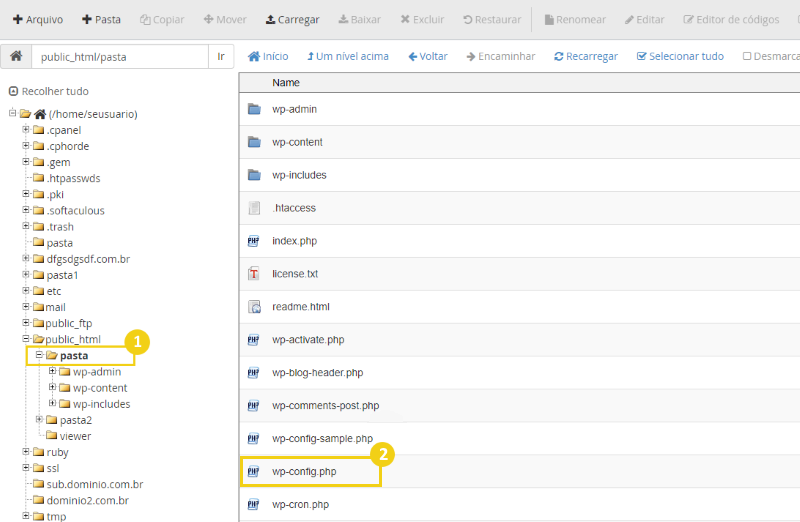This screenshot has width=800, height=522.
Task: Expand wp-content node in tree
Action: point(52,387)
